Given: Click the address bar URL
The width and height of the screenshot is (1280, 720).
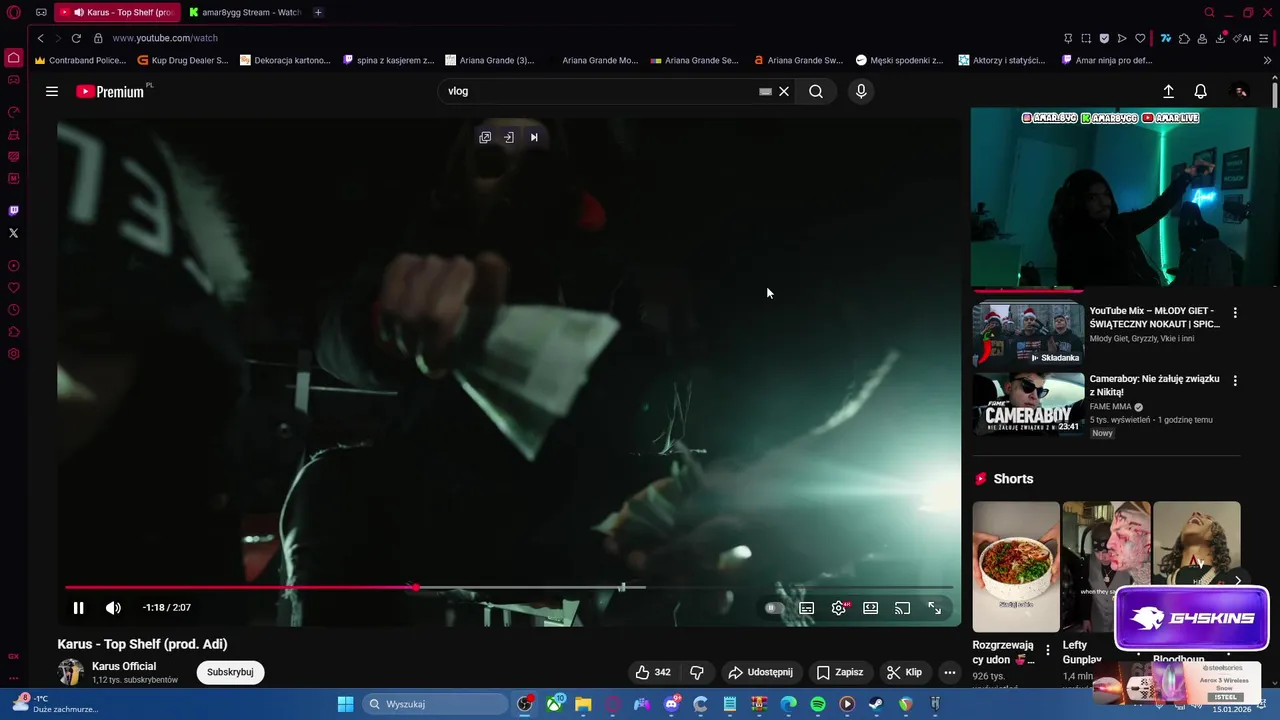Looking at the screenshot, I should [x=165, y=38].
